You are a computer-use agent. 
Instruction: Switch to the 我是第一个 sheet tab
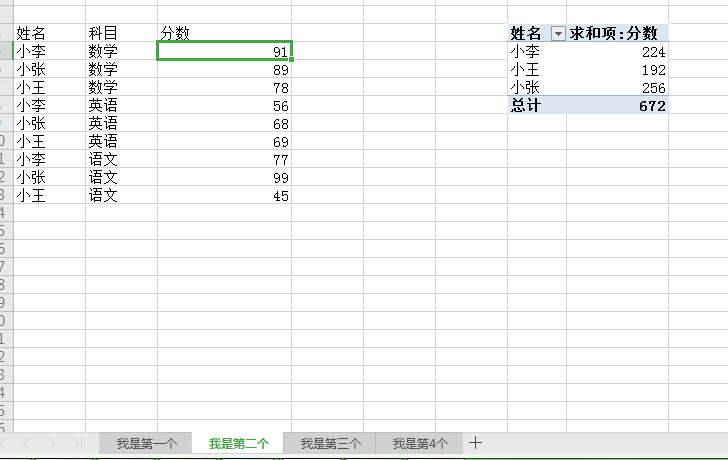(x=146, y=443)
